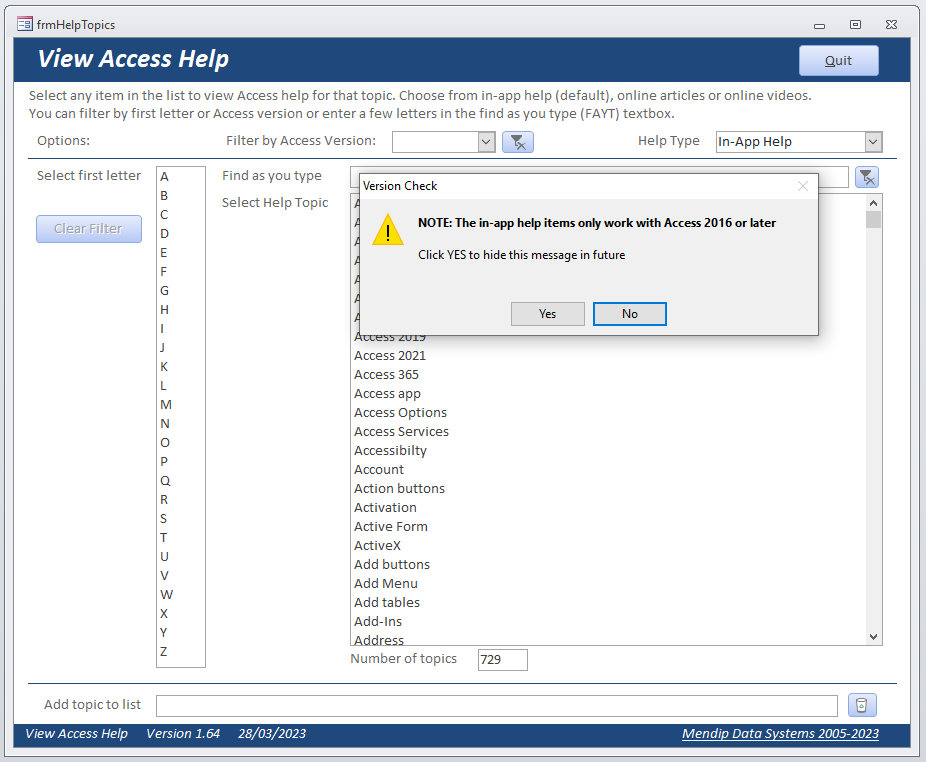This screenshot has height=762, width=926.
Task: Select the Access app help topic
Action: (x=387, y=393)
